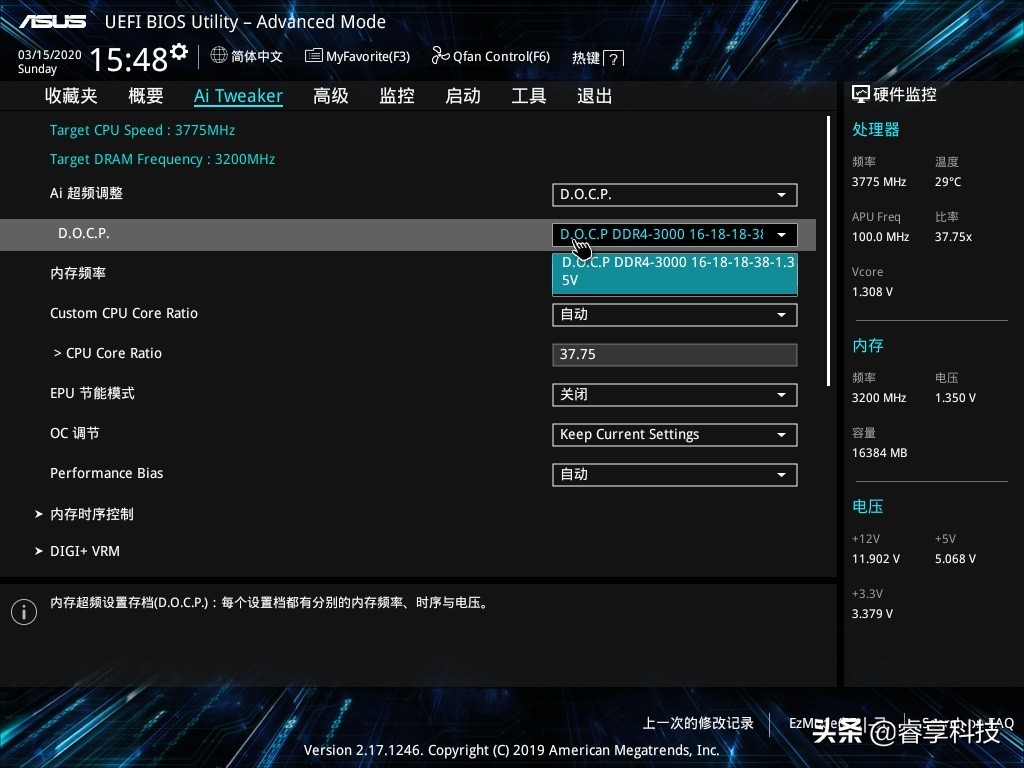Click the globe language icon
The width and height of the screenshot is (1024, 768).
point(219,56)
